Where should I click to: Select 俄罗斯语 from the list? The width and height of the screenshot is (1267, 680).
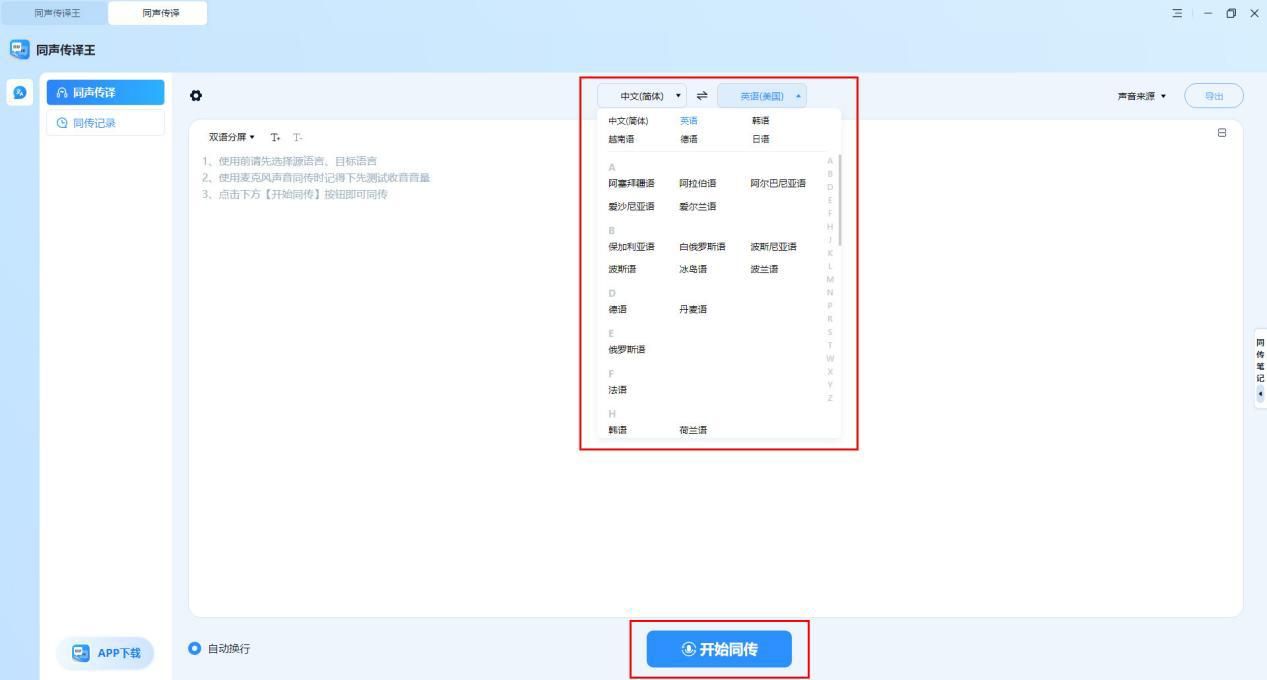pos(627,349)
